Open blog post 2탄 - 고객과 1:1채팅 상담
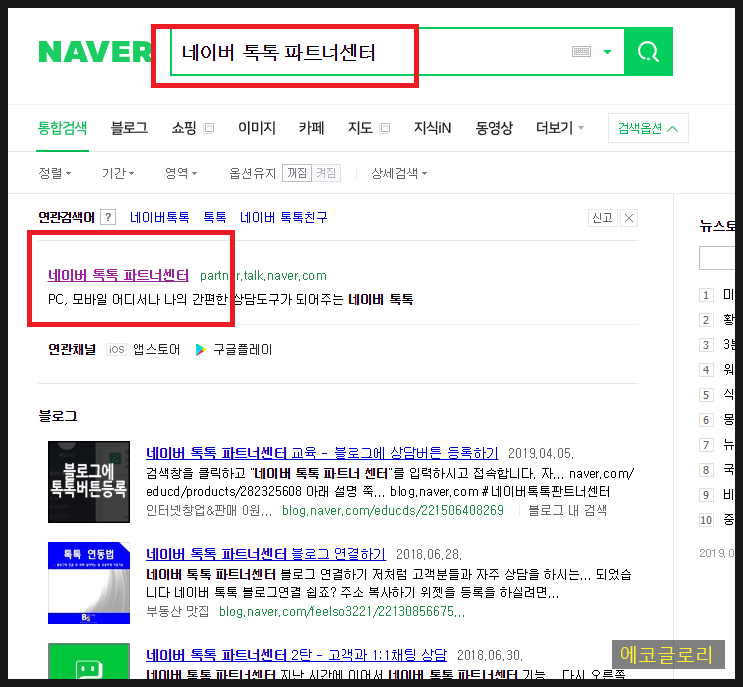Screen dimensions: 743x687 point(297,655)
